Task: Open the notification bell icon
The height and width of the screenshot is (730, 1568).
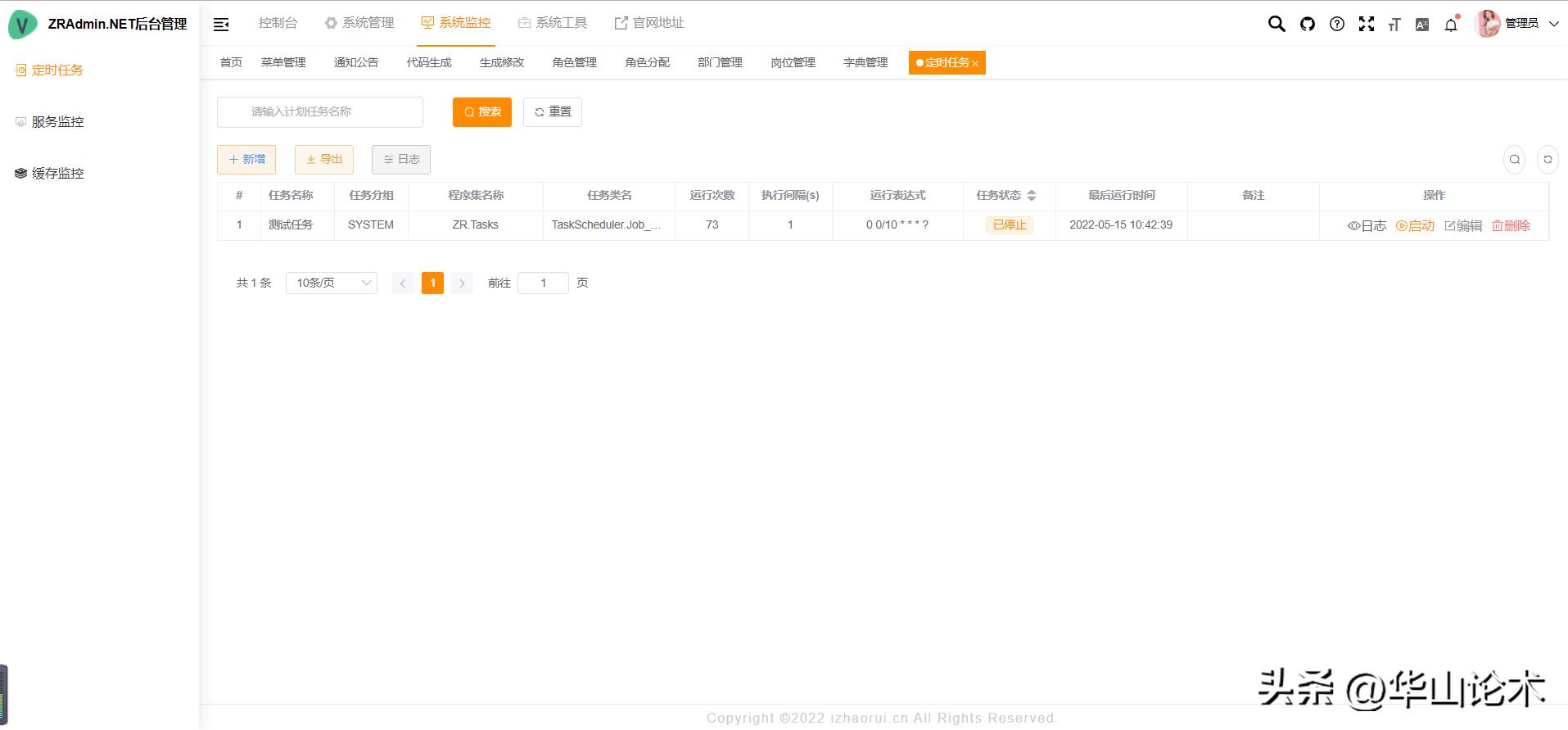Action: click(x=1451, y=24)
